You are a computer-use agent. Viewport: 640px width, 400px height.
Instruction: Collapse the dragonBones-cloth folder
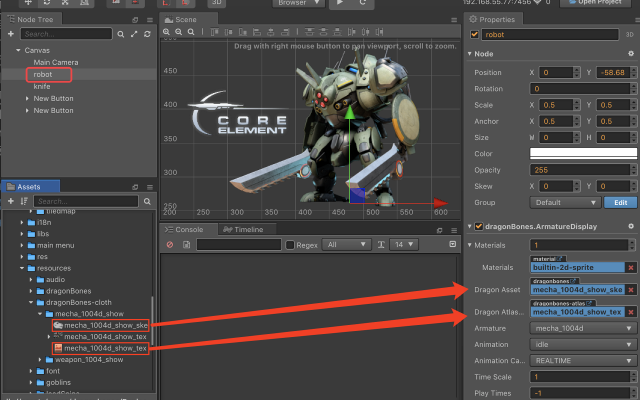click(31, 302)
